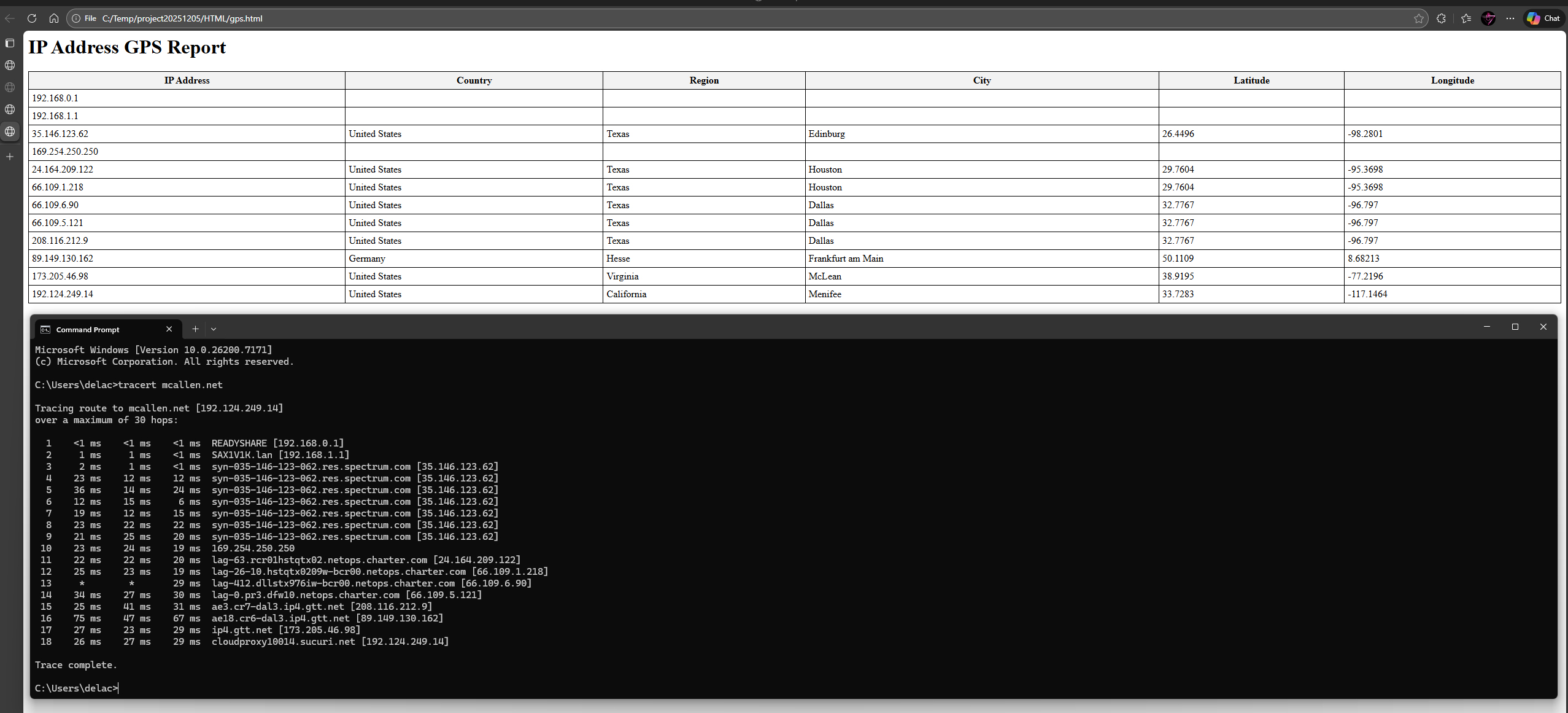
Task: Switch to the first vertical tab globe
Action: click(x=10, y=65)
